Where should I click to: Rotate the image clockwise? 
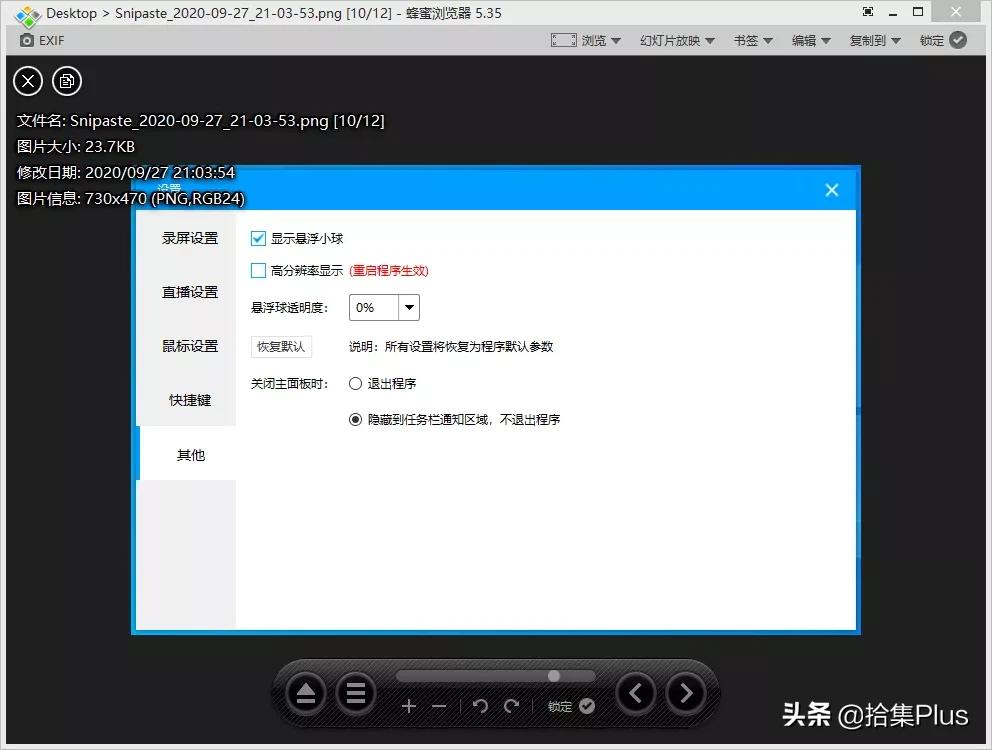click(513, 707)
